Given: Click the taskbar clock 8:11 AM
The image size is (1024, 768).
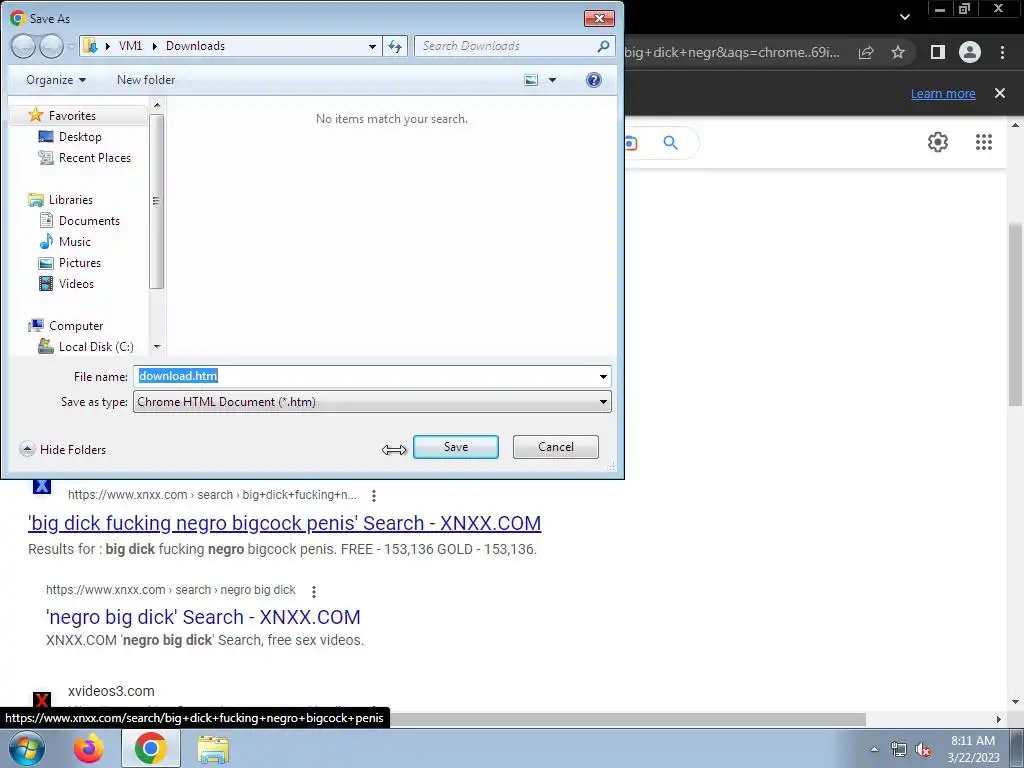Looking at the screenshot, I should click(972, 741).
